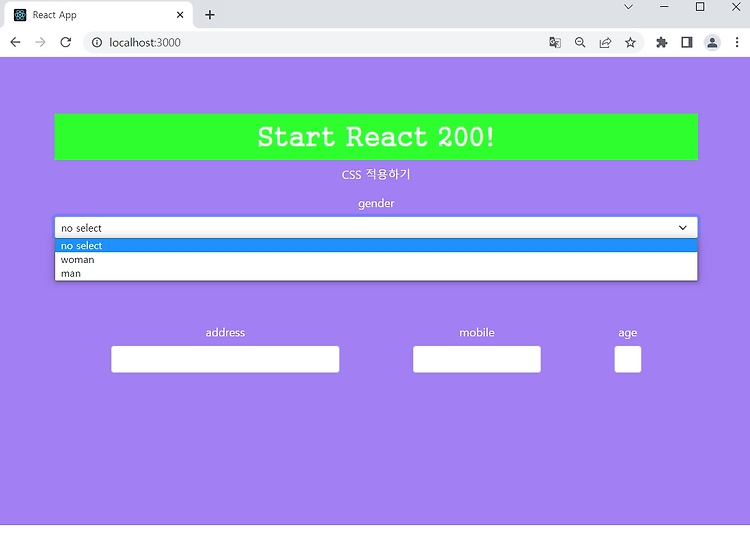Minimize the browser window

(664, 7)
